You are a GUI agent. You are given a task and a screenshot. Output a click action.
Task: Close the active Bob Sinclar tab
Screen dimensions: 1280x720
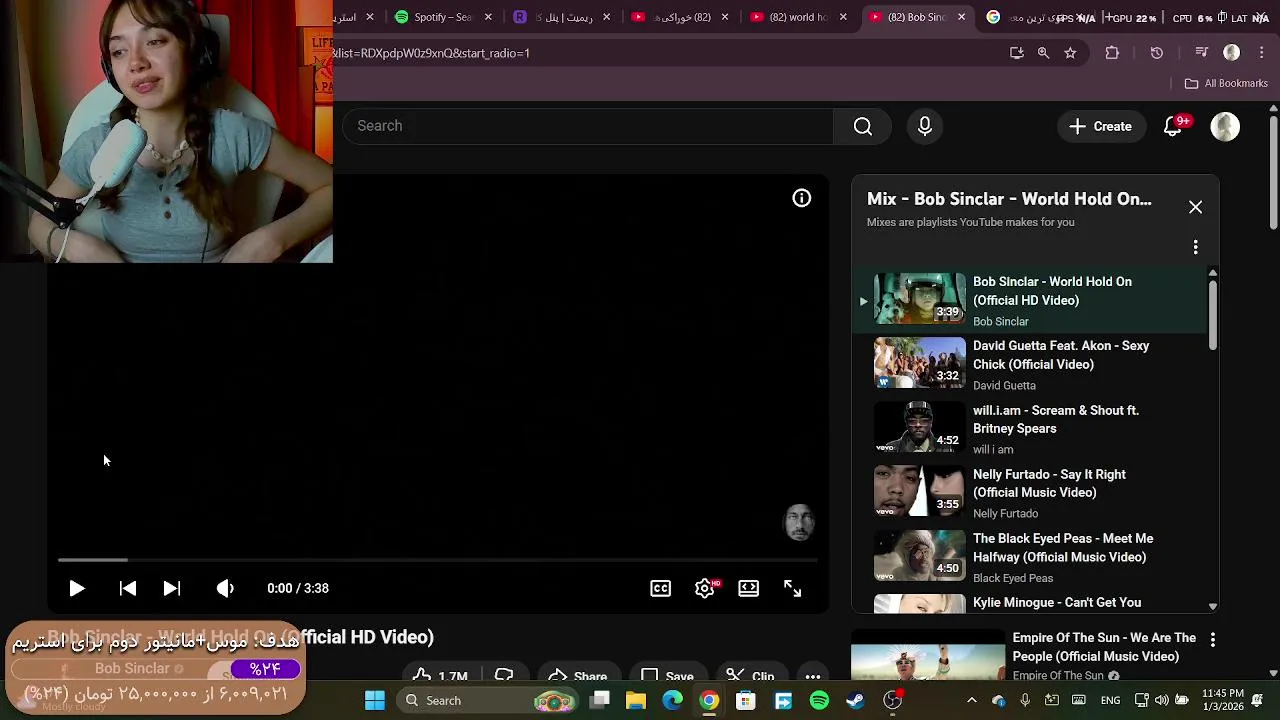[962, 17]
